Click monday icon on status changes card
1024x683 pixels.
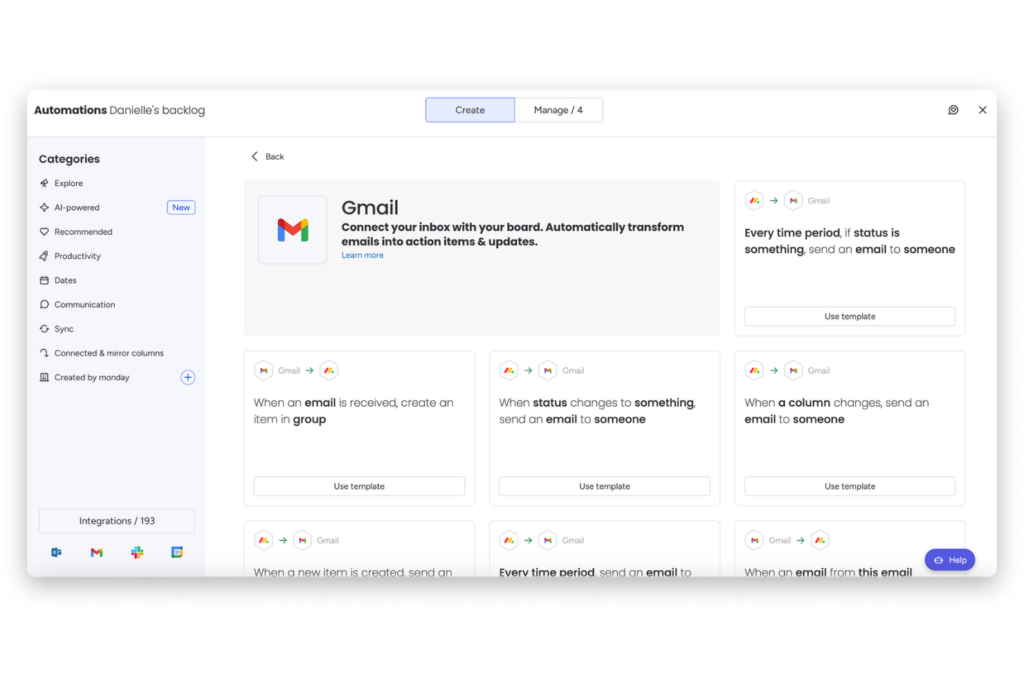point(509,371)
